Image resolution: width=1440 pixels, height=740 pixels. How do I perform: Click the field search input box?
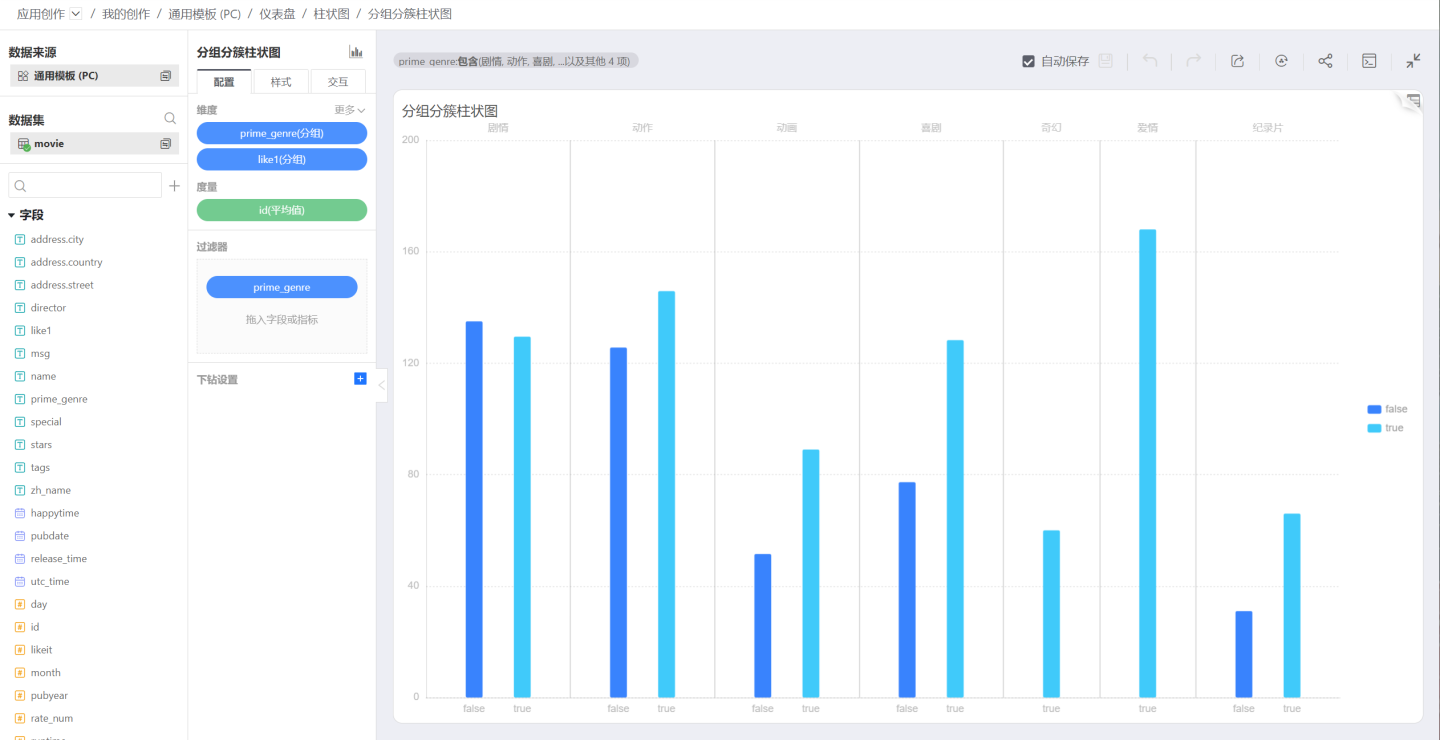pyautogui.click(x=85, y=186)
